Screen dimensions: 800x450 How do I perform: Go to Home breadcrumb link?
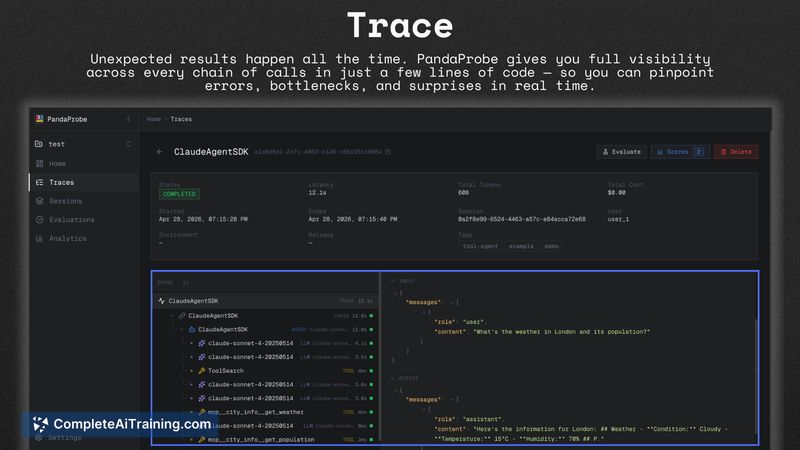tap(154, 119)
